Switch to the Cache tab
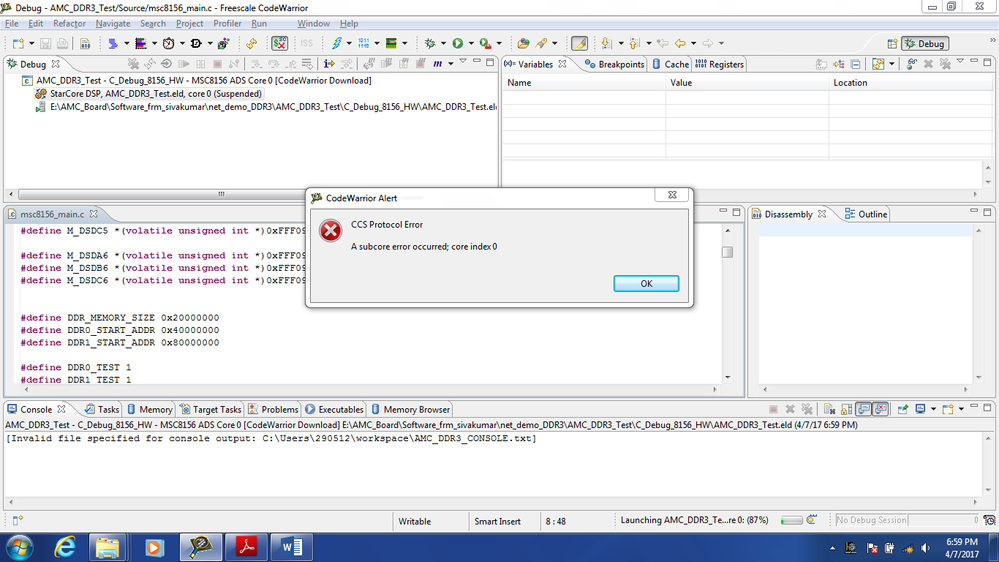Image resolution: width=999 pixels, height=562 pixels. click(x=670, y=64)
